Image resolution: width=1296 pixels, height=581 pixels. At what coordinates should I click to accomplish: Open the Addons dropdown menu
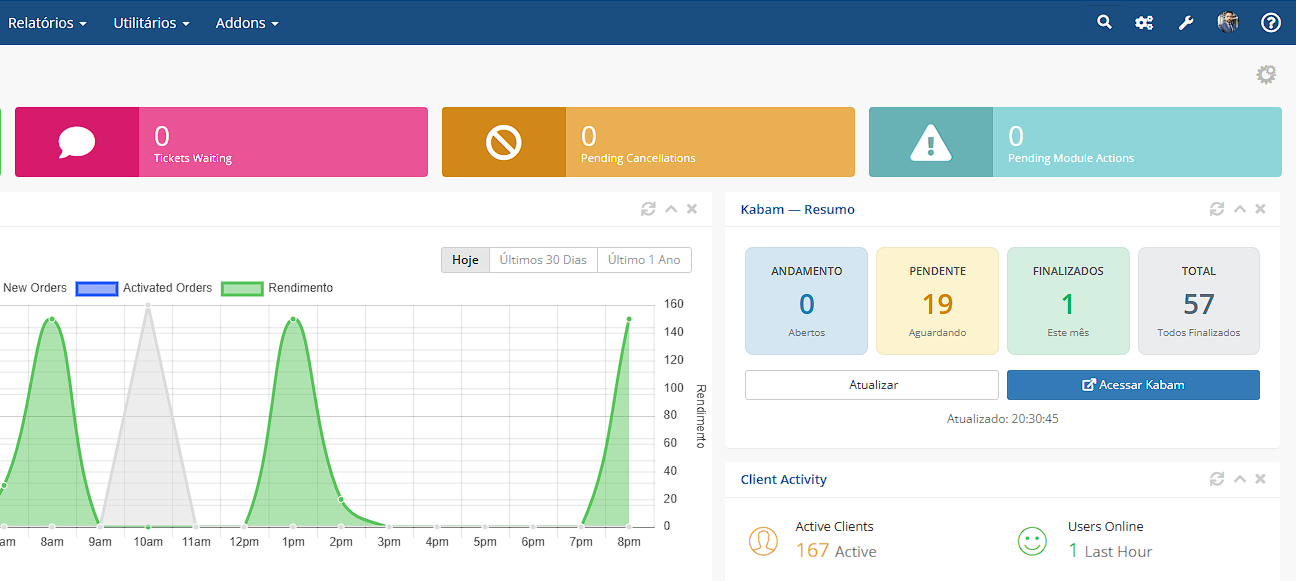247,22
